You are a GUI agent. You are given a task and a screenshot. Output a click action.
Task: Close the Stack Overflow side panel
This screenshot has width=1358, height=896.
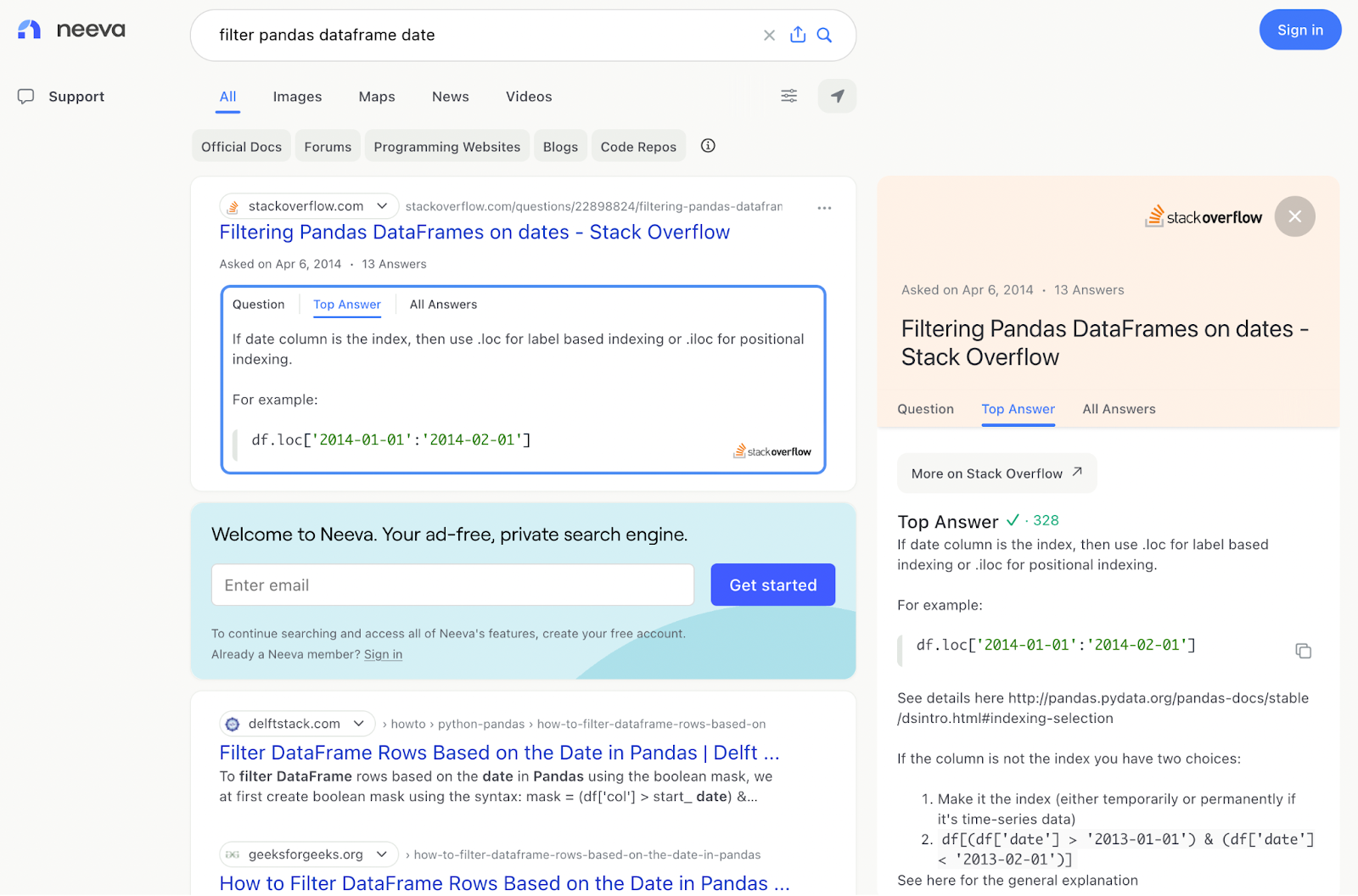[1294, 216]
